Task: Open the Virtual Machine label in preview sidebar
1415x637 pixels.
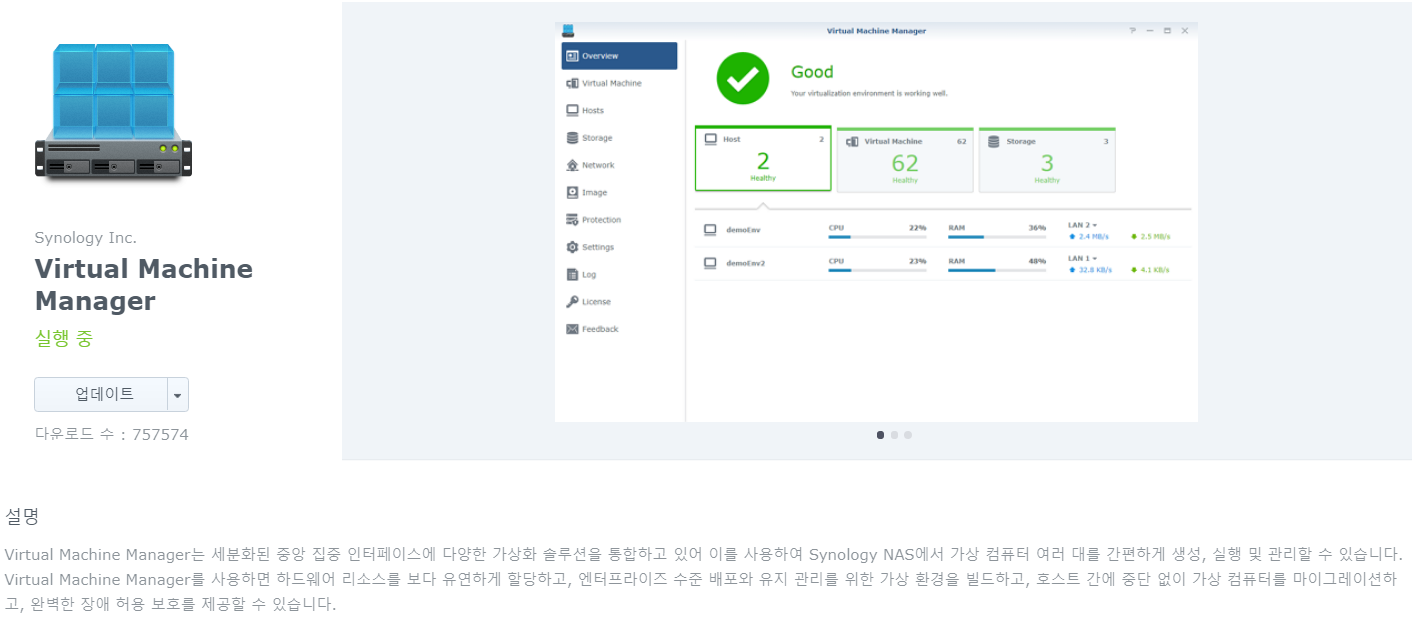Action: (612, 84)
